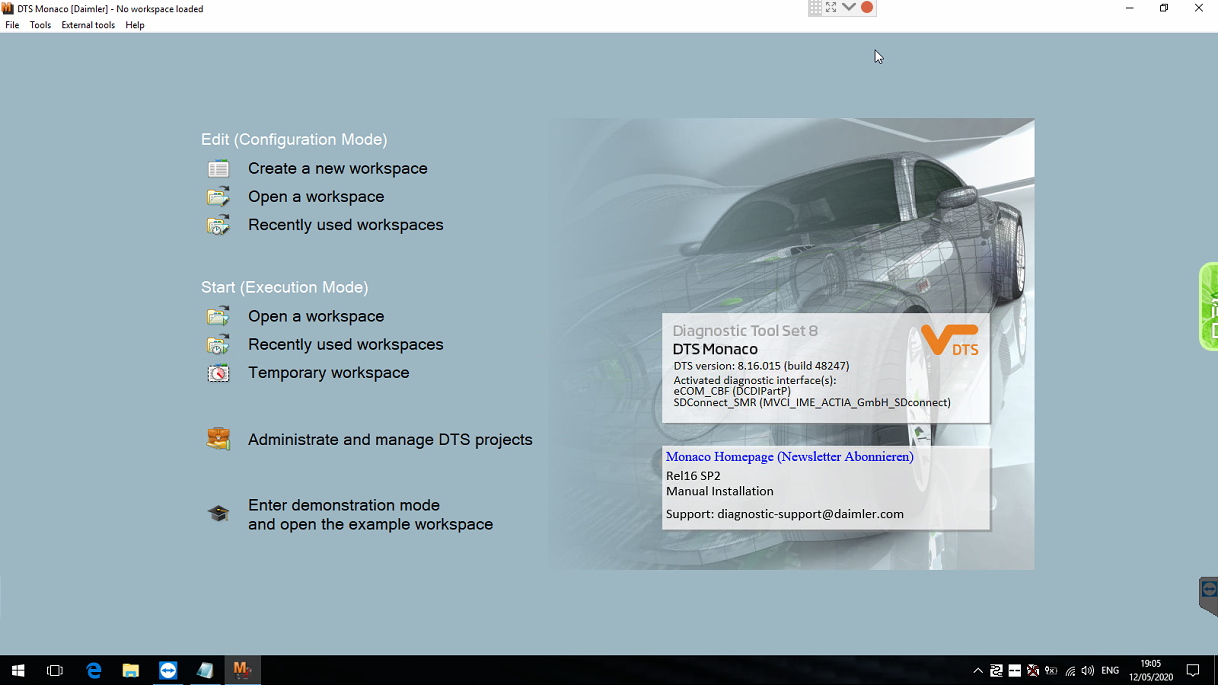Open the File menu

[12, 25]
